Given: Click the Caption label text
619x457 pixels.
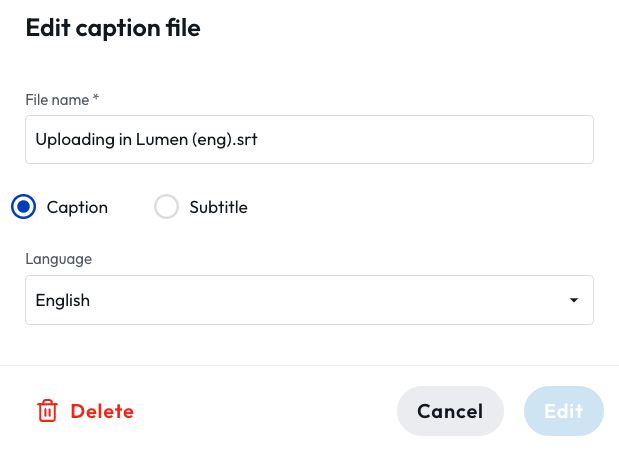Looking at the screenshot, I should (77, 208).
